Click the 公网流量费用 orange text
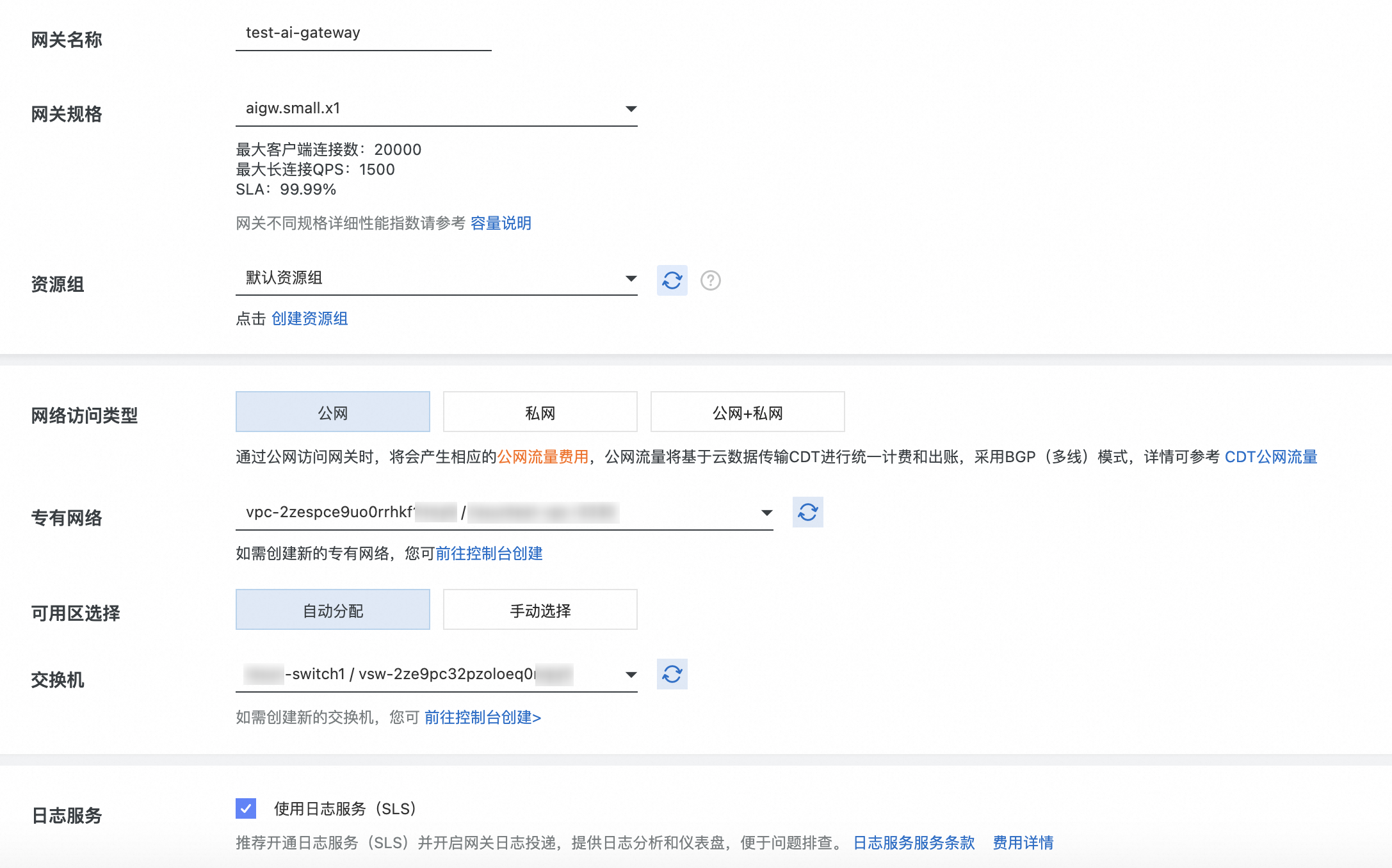The width and height of the screenshot is (1392, 868). (x=543, y=456)
